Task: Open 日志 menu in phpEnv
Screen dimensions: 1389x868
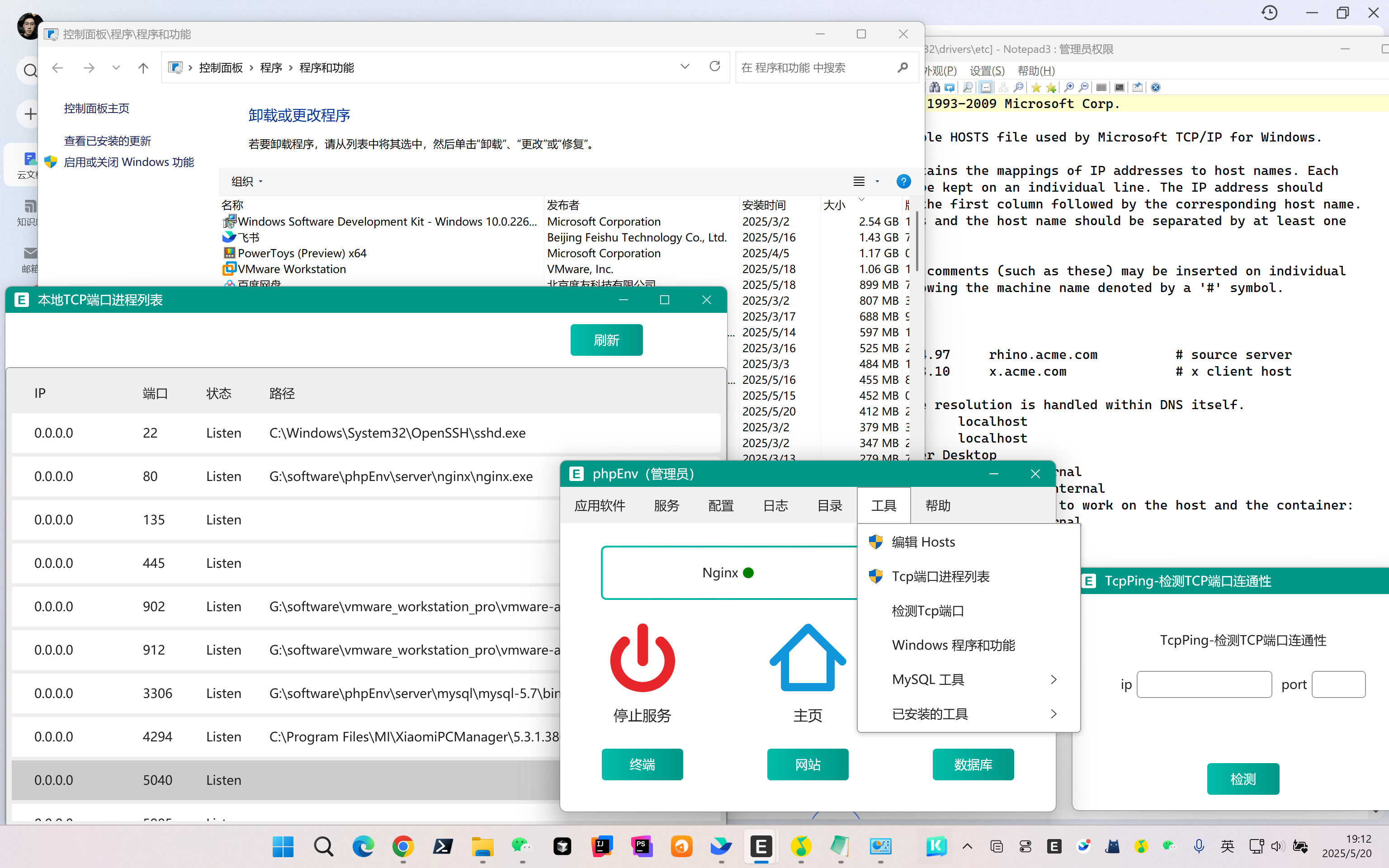Action: [775, 506]
